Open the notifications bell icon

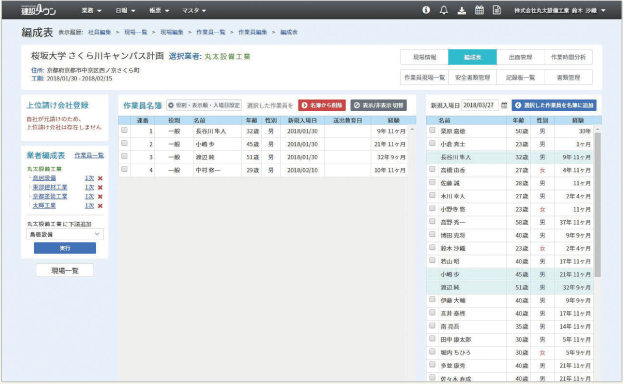444,10
